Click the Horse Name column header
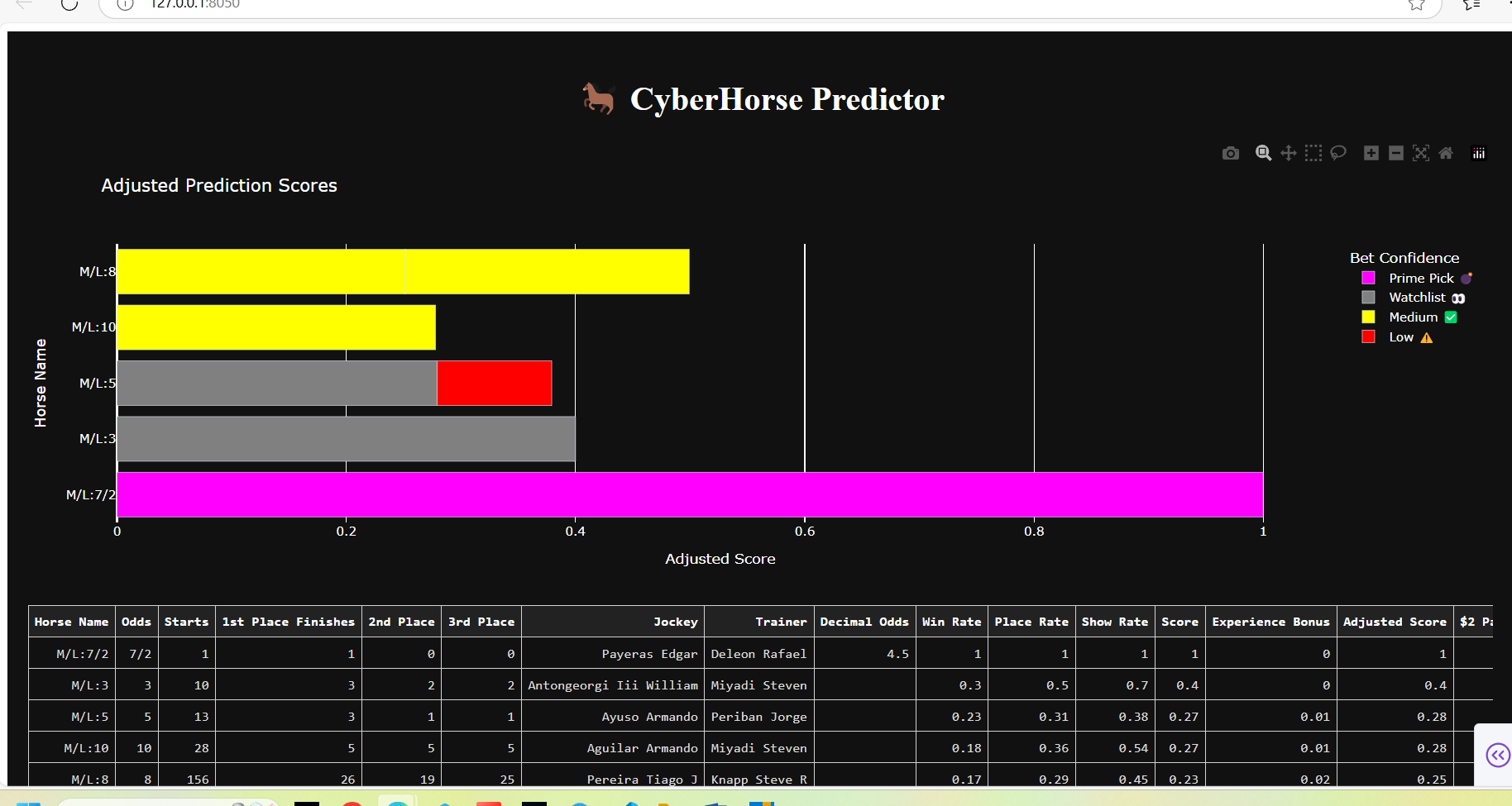This screenshot has height=806, width=1512. click(72, 622)
